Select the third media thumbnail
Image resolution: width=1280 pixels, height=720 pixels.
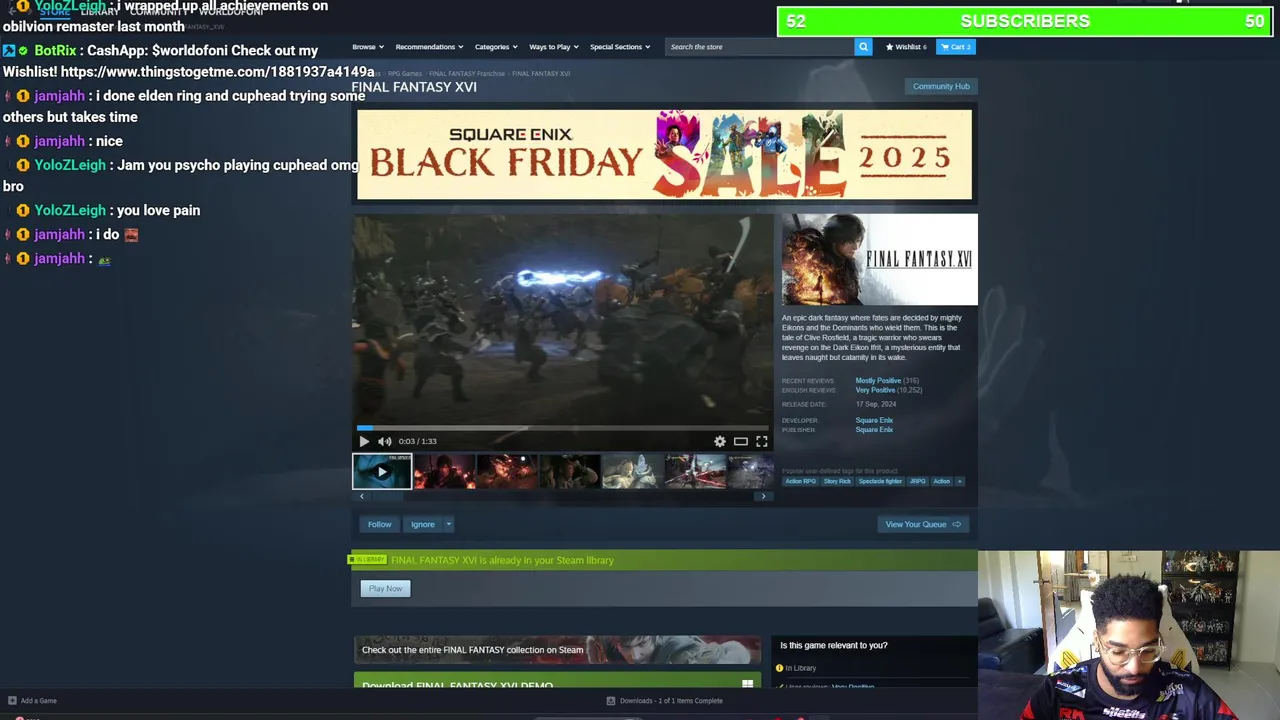[x=507, y=471]
